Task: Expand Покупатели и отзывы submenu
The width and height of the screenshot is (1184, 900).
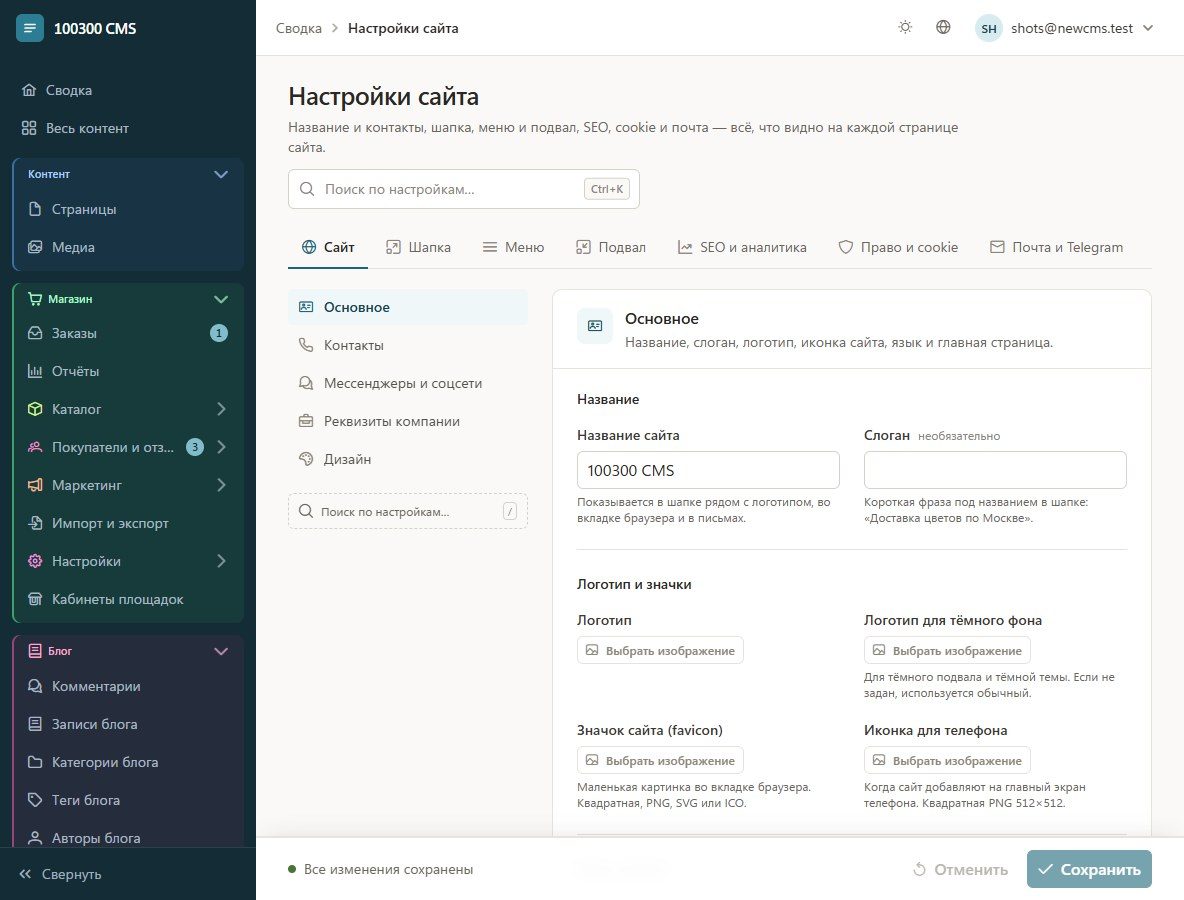Action: pos(221,447)
